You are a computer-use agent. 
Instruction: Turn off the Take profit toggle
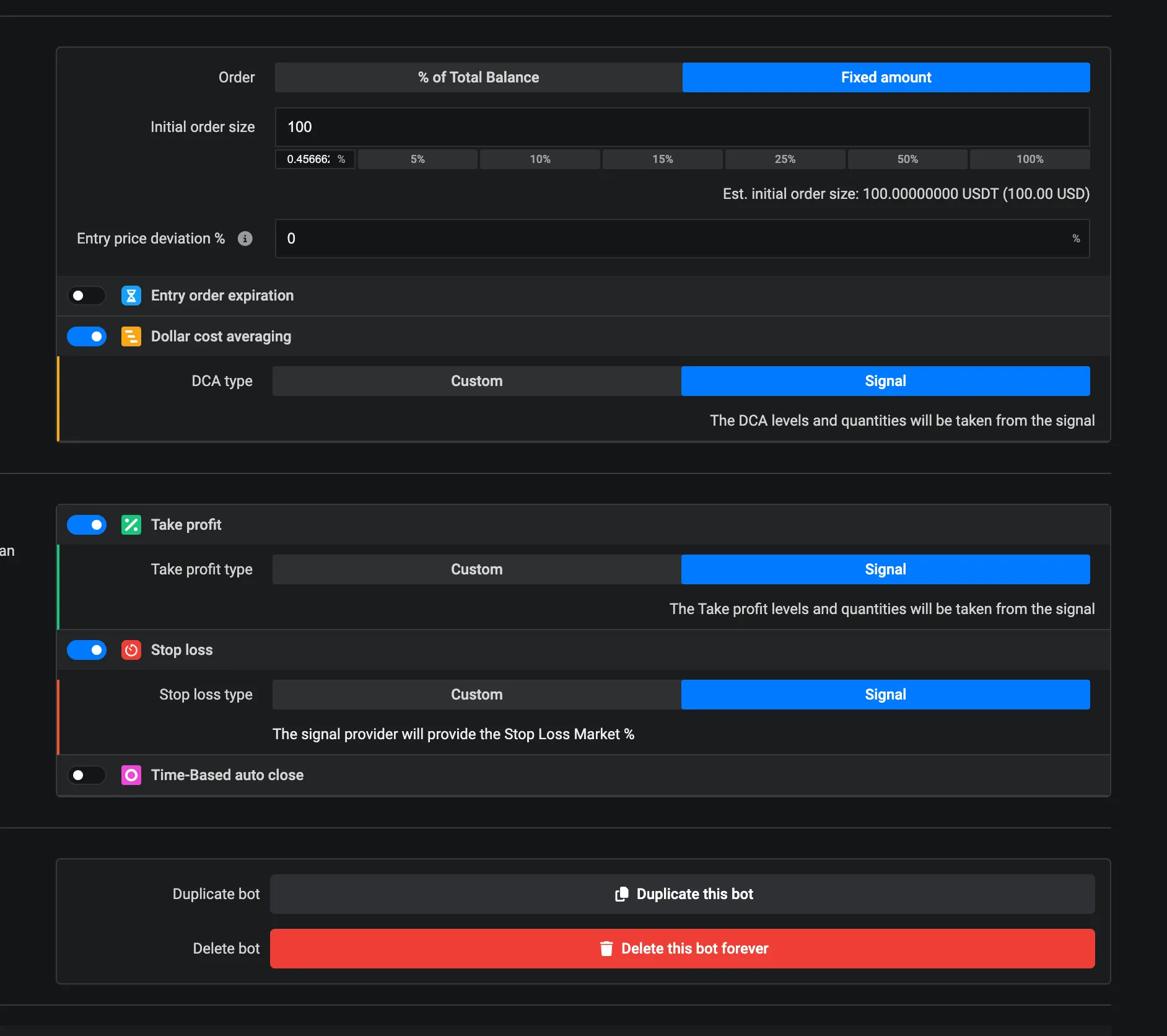tap(87, 525)
